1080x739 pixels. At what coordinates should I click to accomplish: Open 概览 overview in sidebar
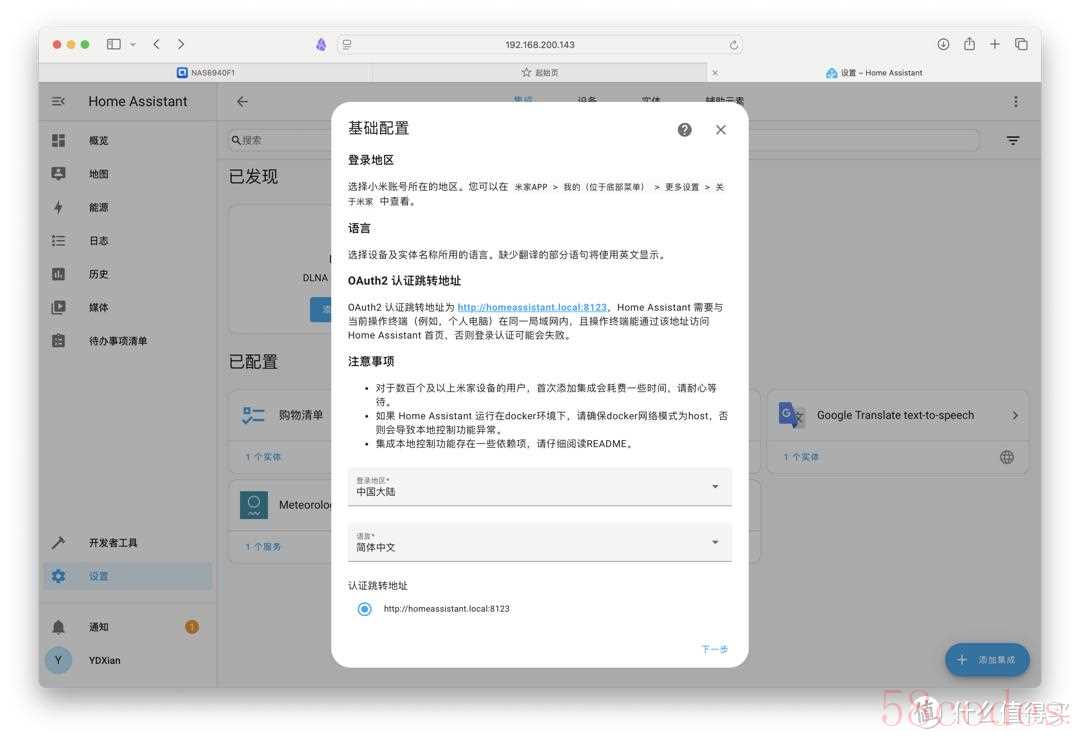tap(127, 140)
